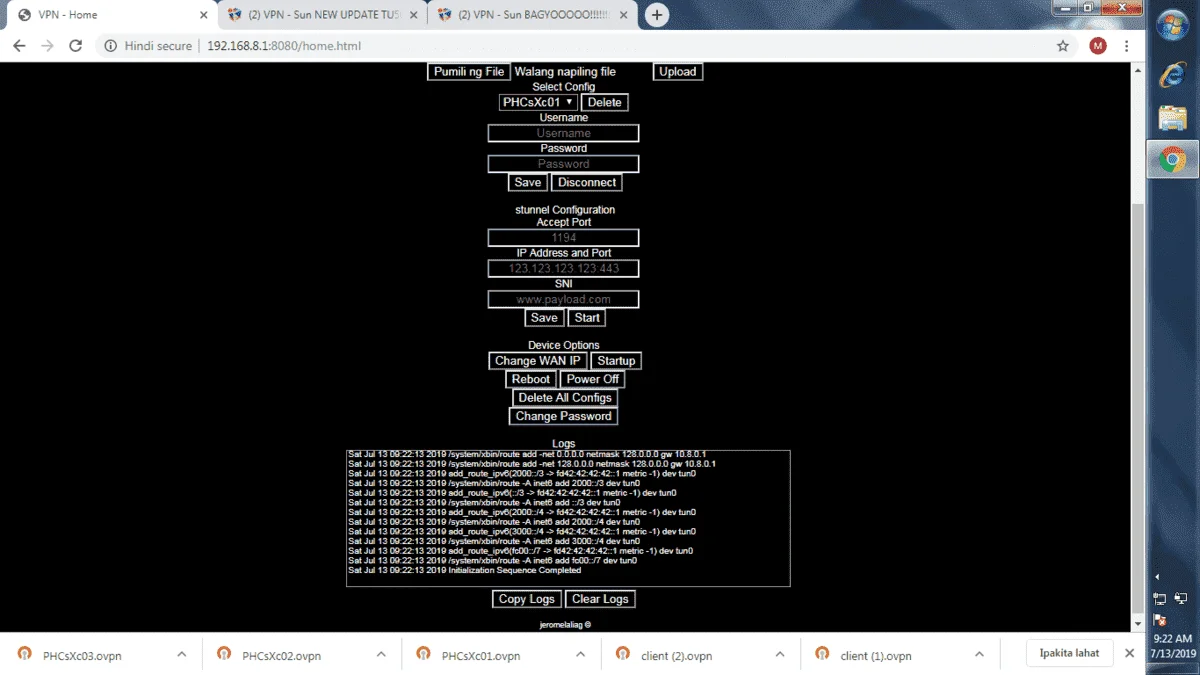This screenshot has width=1200, height=675.
Task: Open Internet Explorer from taskbar
Action: click(x=1172, y=75)
